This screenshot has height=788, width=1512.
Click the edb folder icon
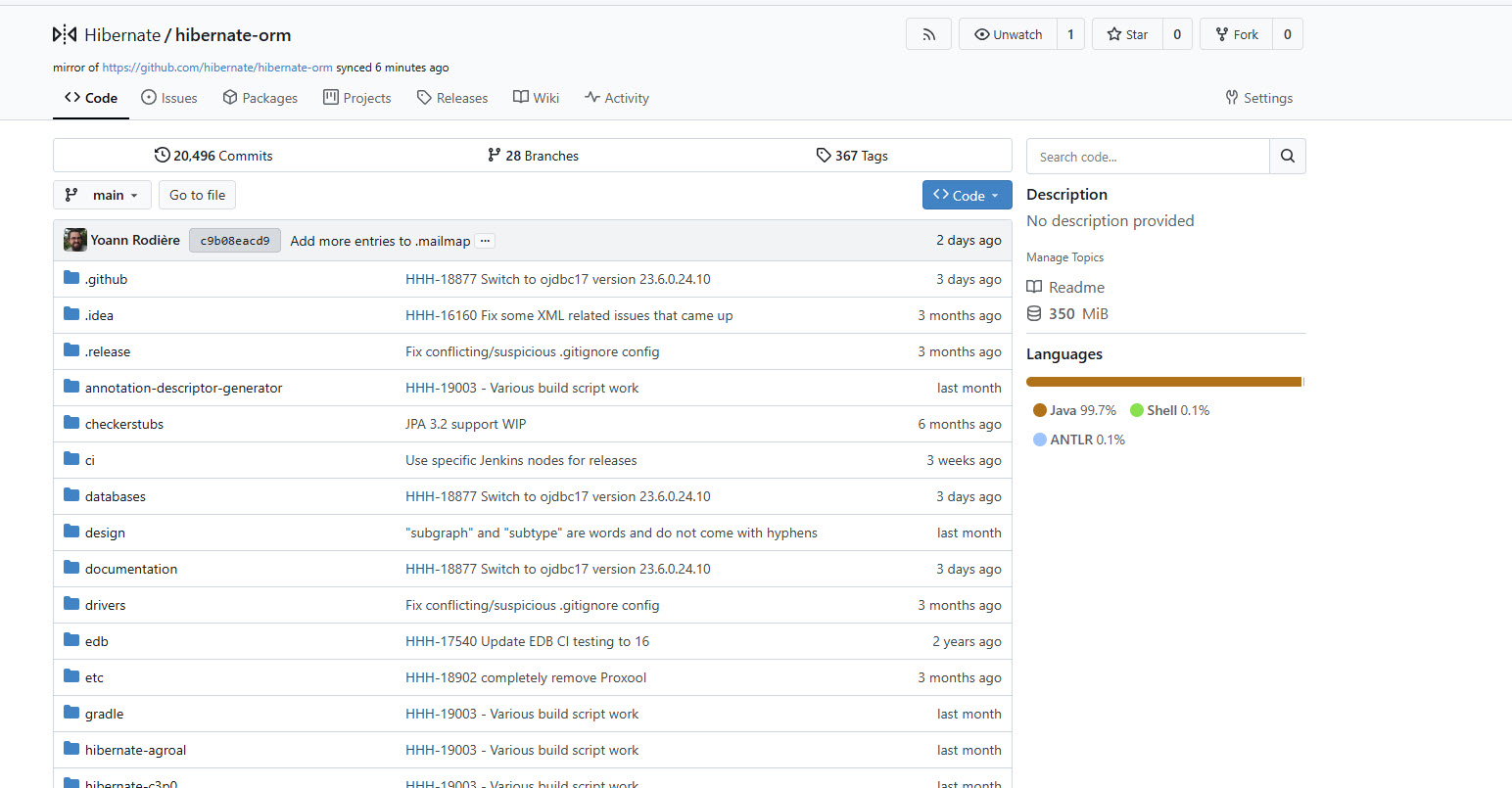(71, 640)
